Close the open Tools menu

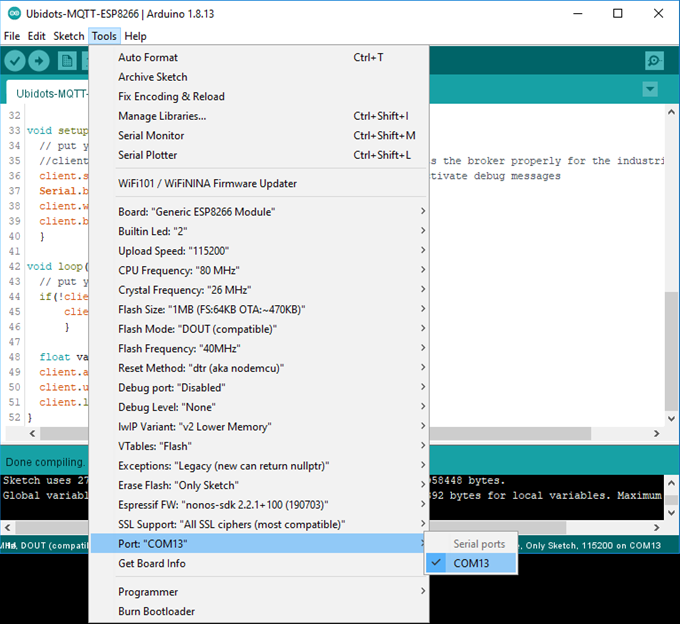(104, 36)
